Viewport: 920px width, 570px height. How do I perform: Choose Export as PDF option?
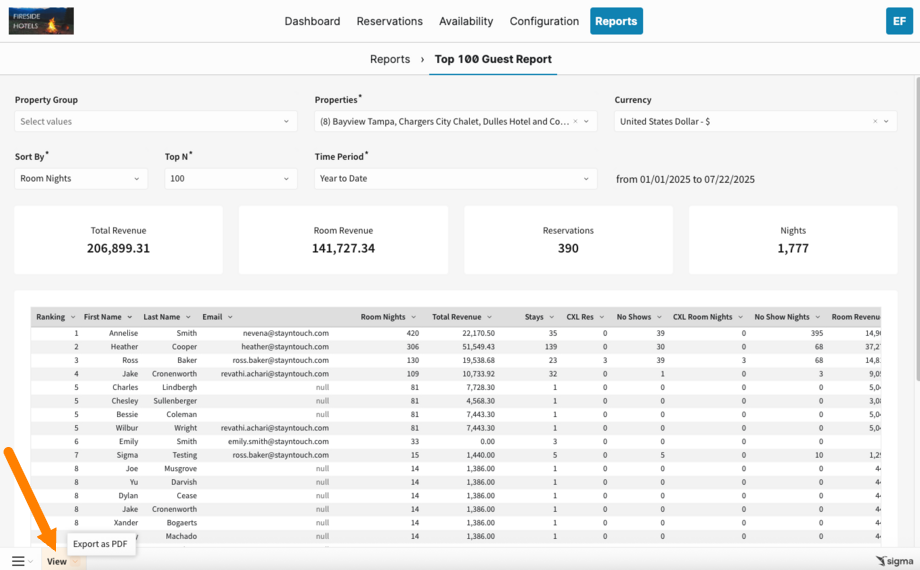tap(100, 544)
